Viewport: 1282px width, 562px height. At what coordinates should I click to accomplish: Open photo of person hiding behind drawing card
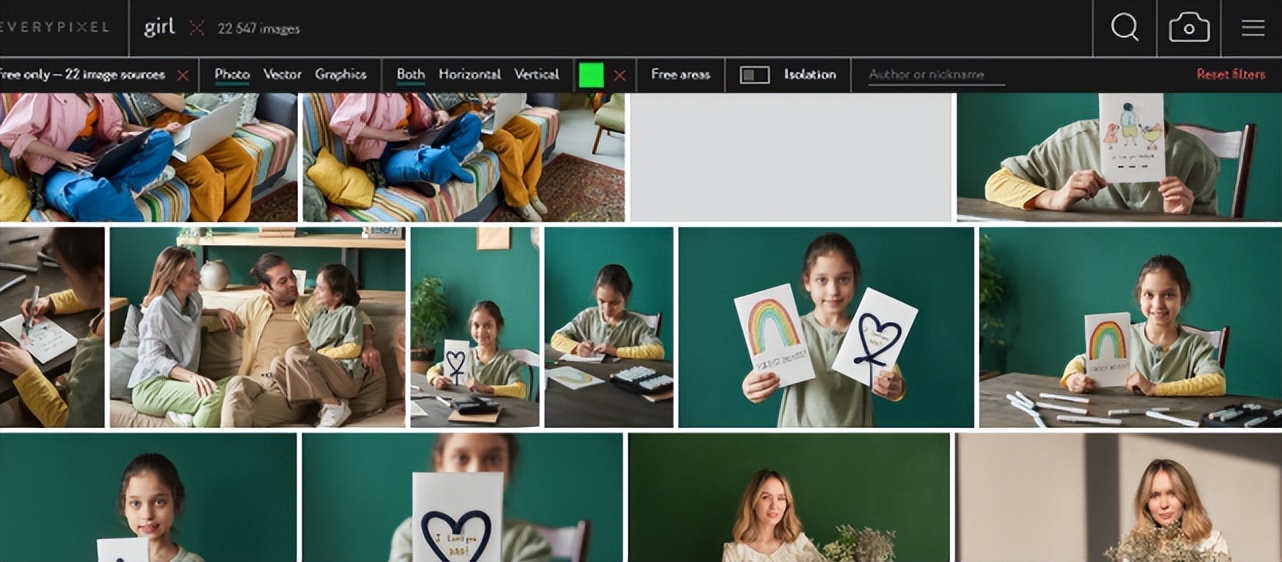[1119, 157]
